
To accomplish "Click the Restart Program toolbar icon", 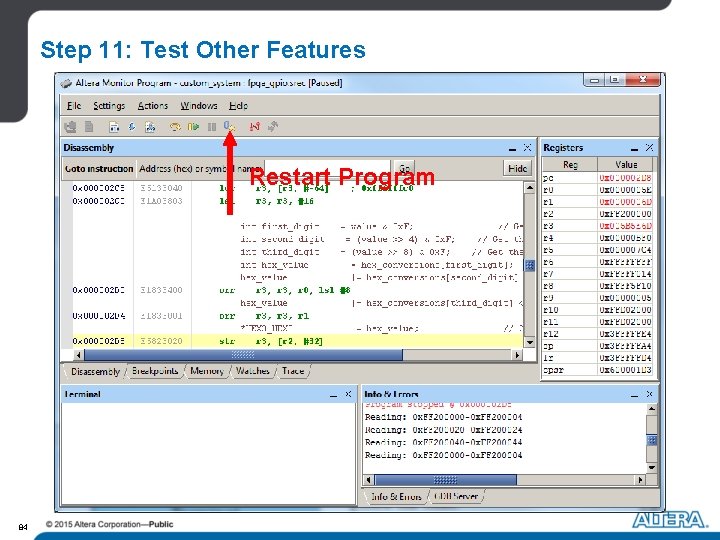I will pos(230,127).
